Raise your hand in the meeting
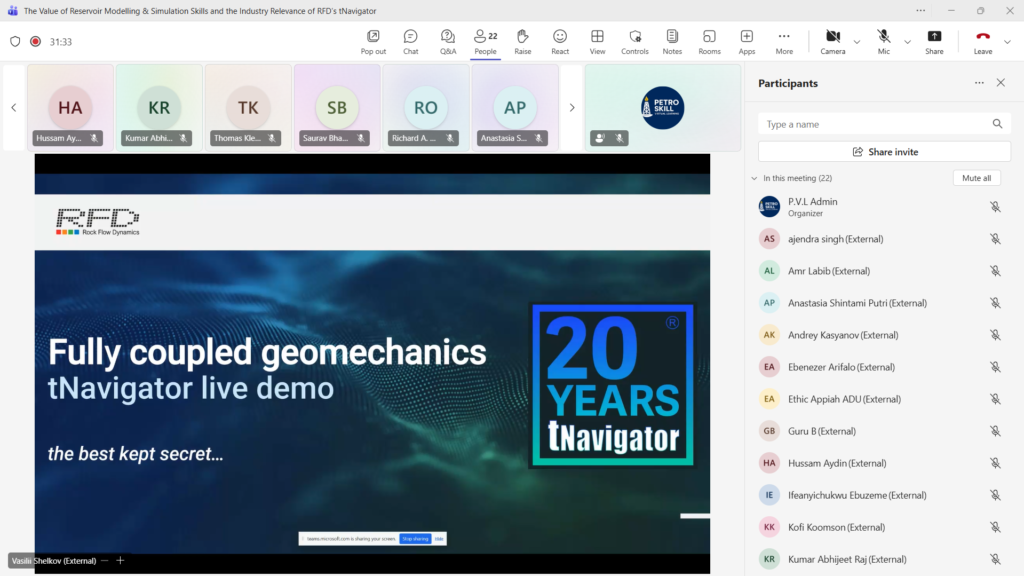 [x=522, y=41]
